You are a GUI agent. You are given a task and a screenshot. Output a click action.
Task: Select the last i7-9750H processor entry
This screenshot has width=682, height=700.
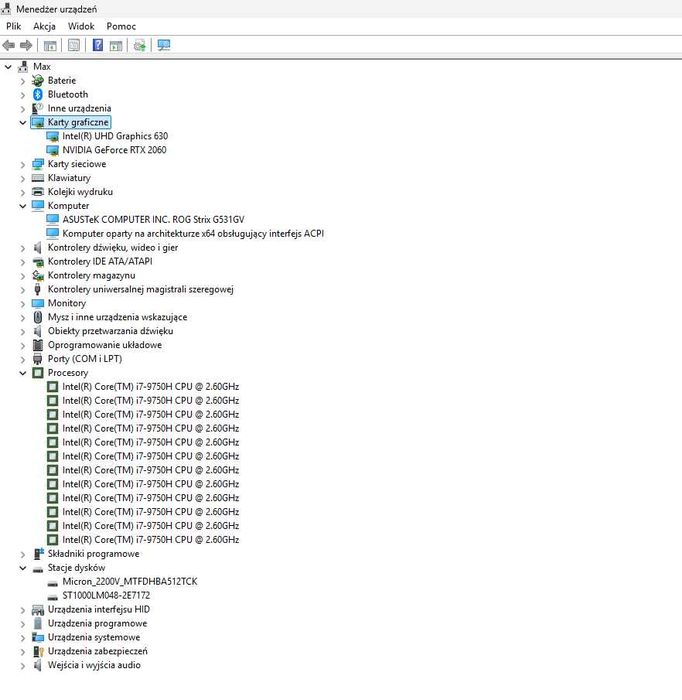pos(150,540)
